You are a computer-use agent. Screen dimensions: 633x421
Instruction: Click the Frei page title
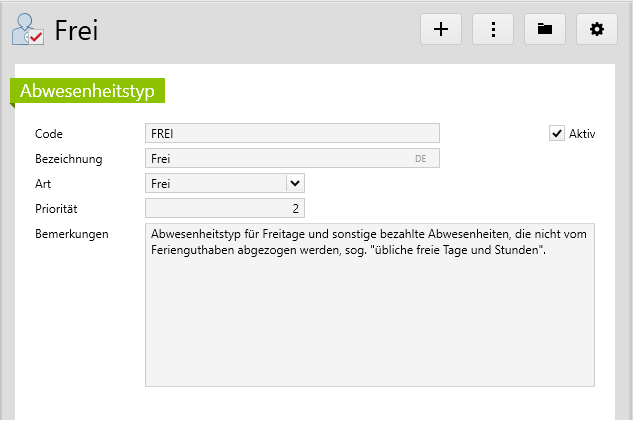click(x=76, y=30)
